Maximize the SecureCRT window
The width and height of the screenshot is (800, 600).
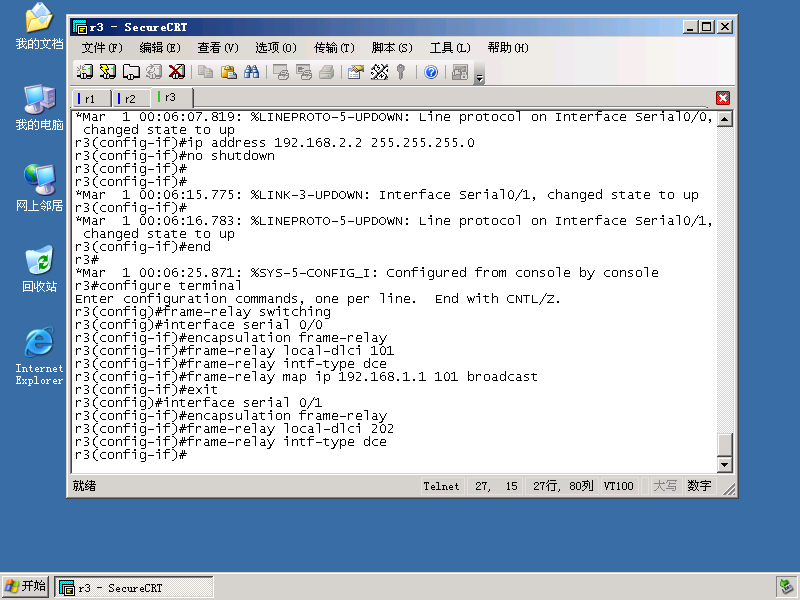(707, 27)
